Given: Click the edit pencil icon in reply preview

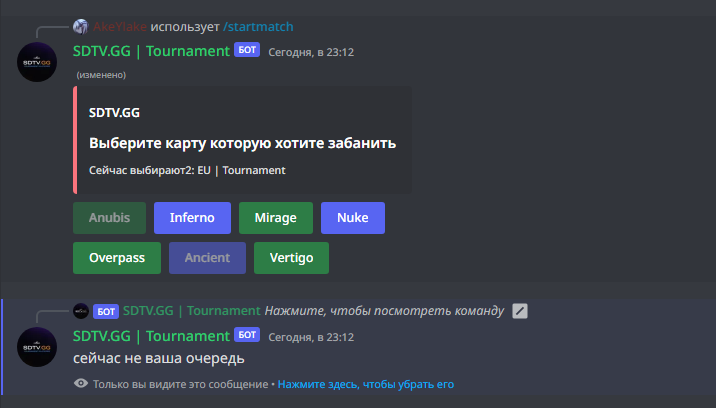Looking at the screenshot, I should pyautogui.click(x=520, y=311).
